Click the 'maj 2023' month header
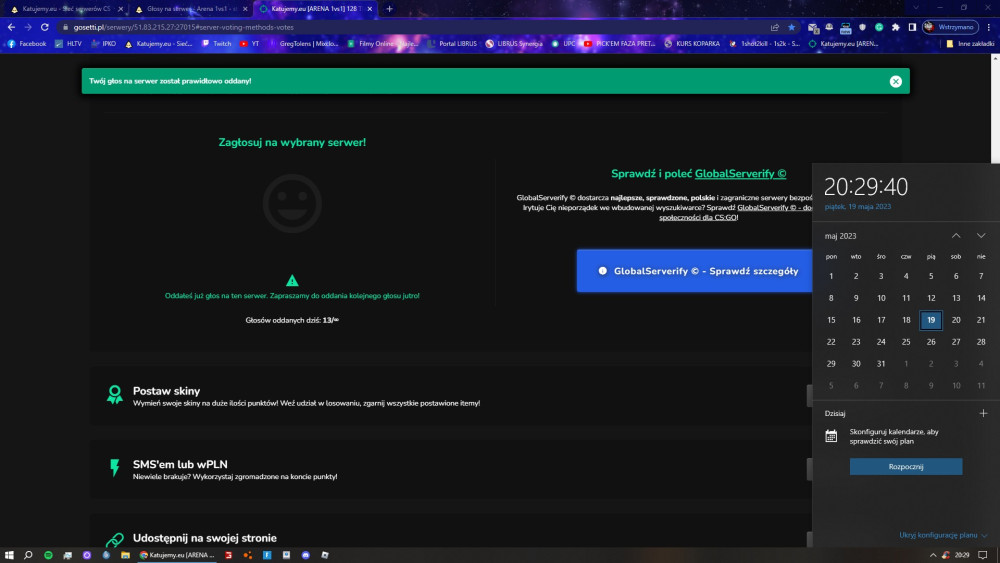The image size is (1000, 563). tap(841, 236)
